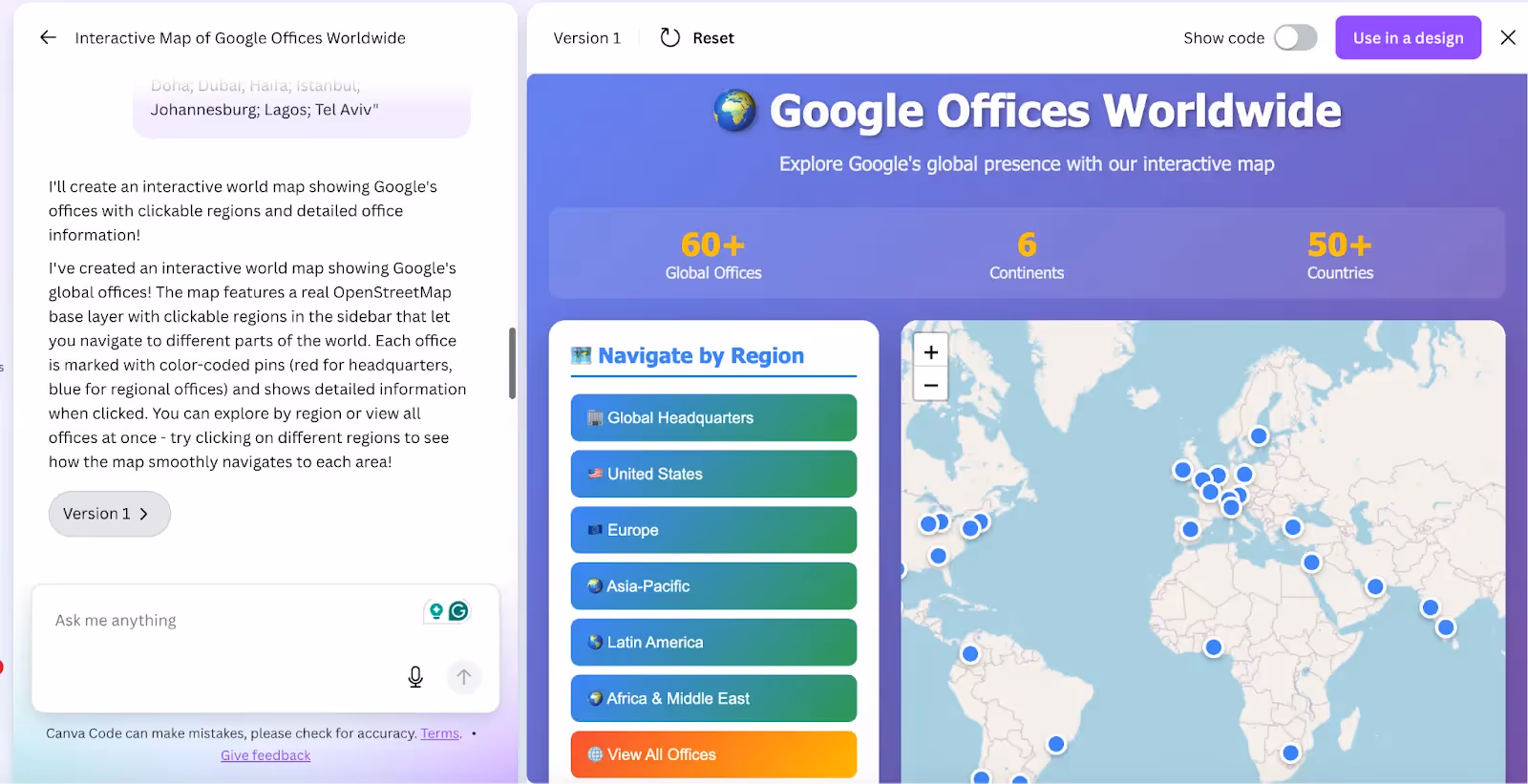Click the send arrow button in chat
The height and width of the screenshot is (784, 1528).
point(464,677)
